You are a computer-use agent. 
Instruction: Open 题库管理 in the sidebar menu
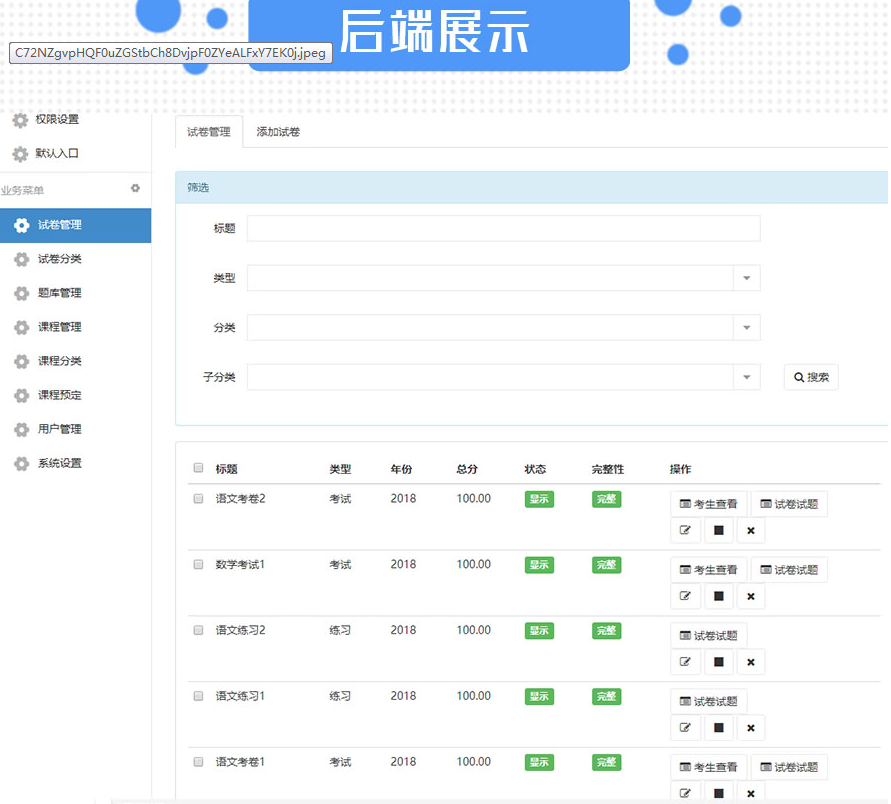pos(59,293)
